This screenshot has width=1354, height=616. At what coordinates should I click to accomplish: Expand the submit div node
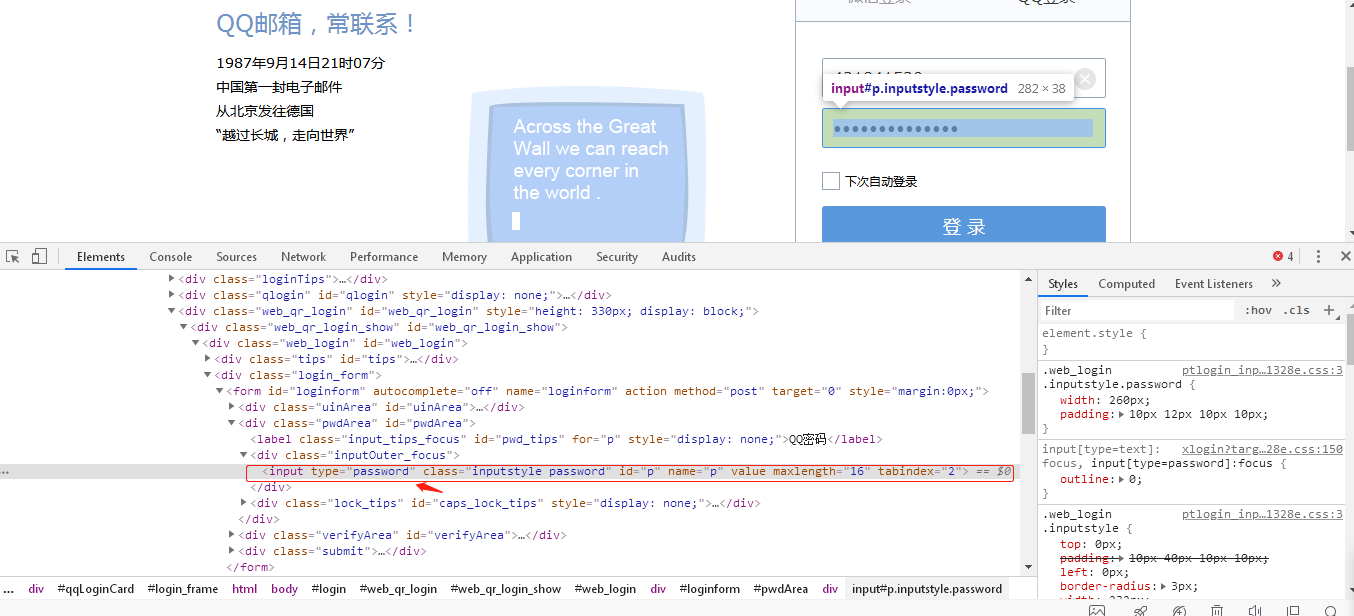pyautogui.click(x=232, y=551)
